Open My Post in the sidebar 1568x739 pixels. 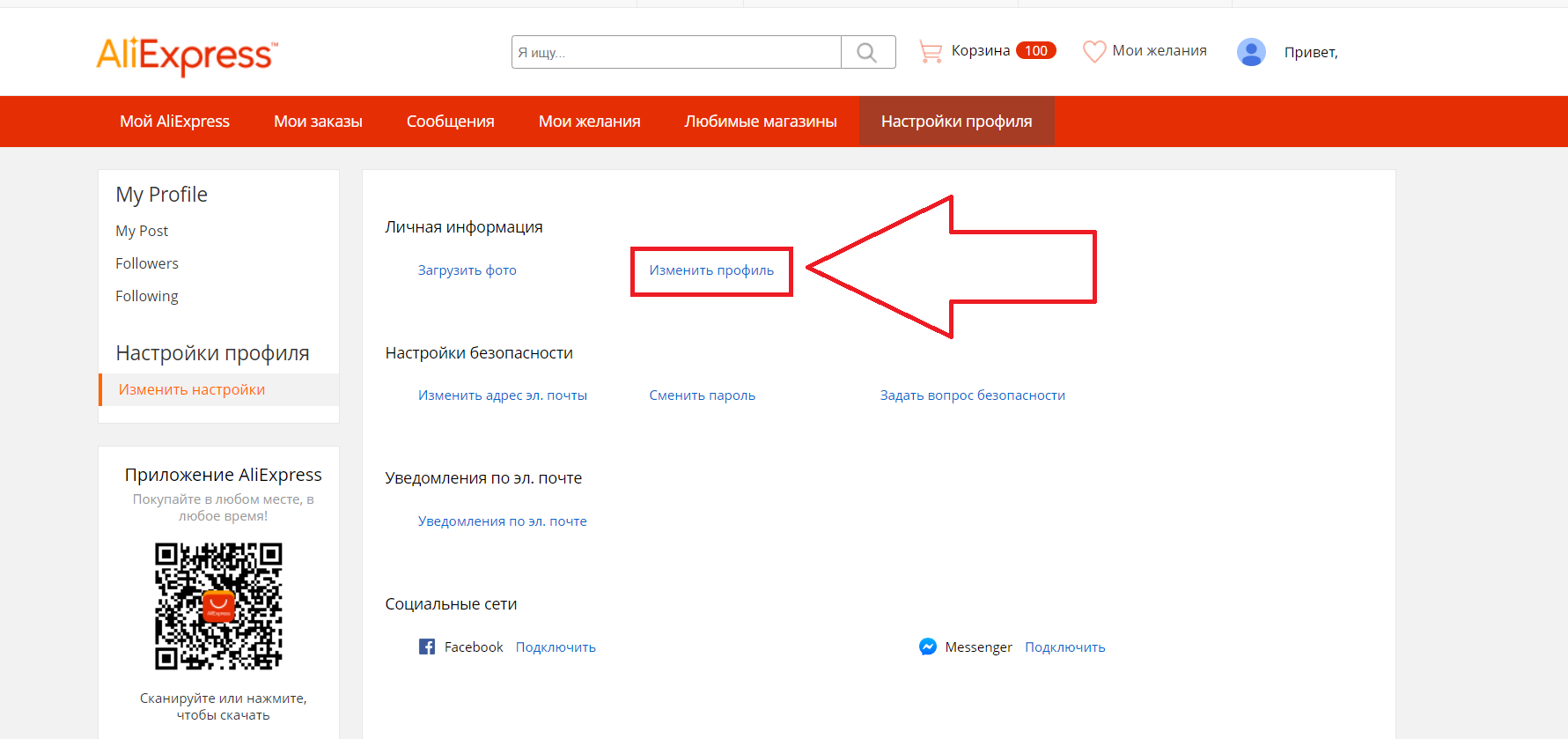point(142,231)
